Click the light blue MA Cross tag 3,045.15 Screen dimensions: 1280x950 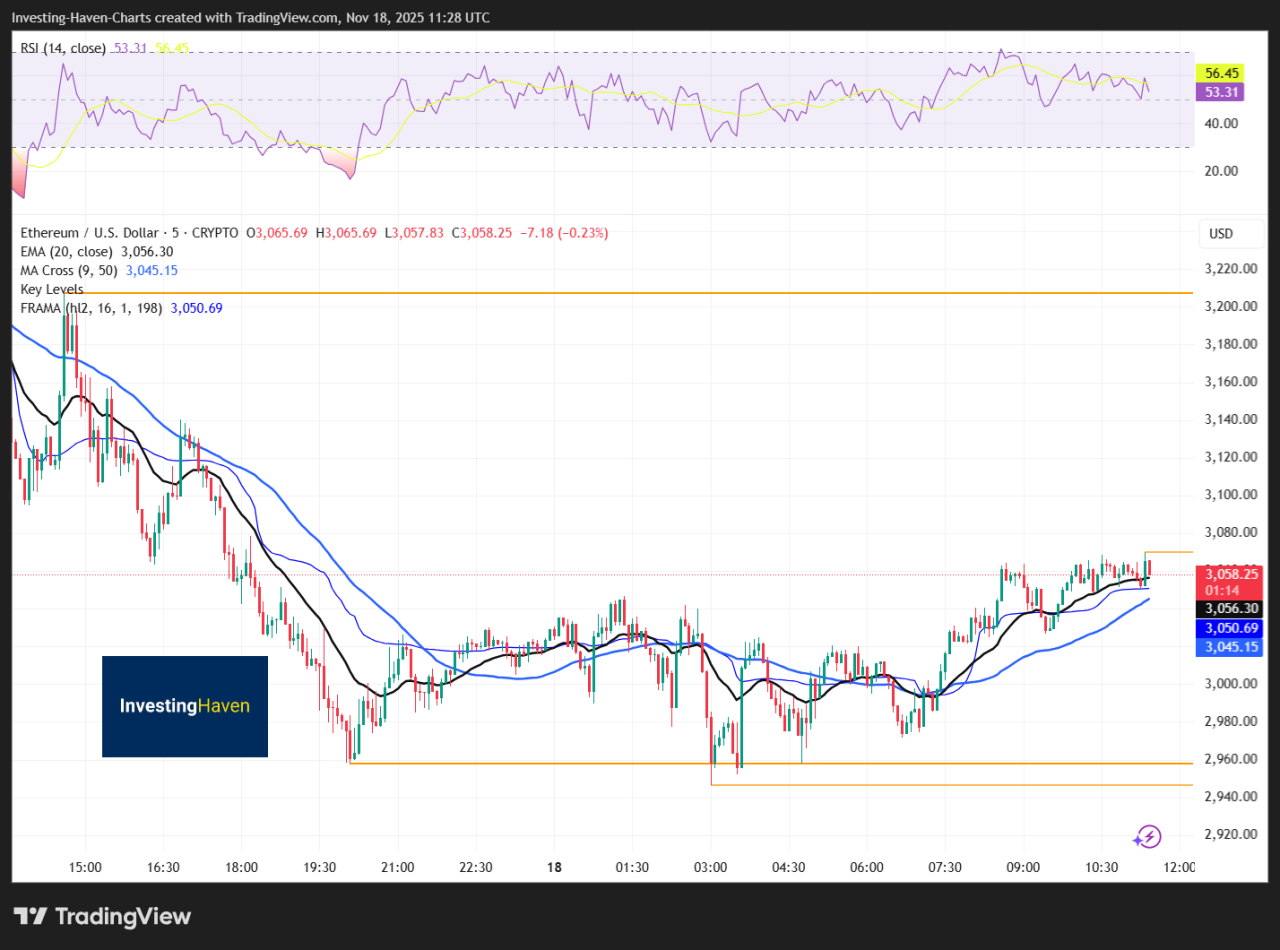1231,647
